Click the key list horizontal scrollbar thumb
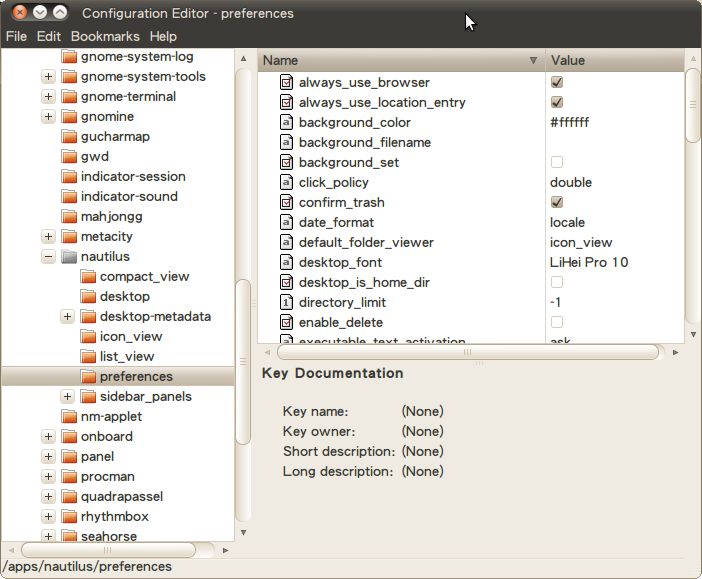The width and height of the screenshot is (702, 579). tap(468, 352)
